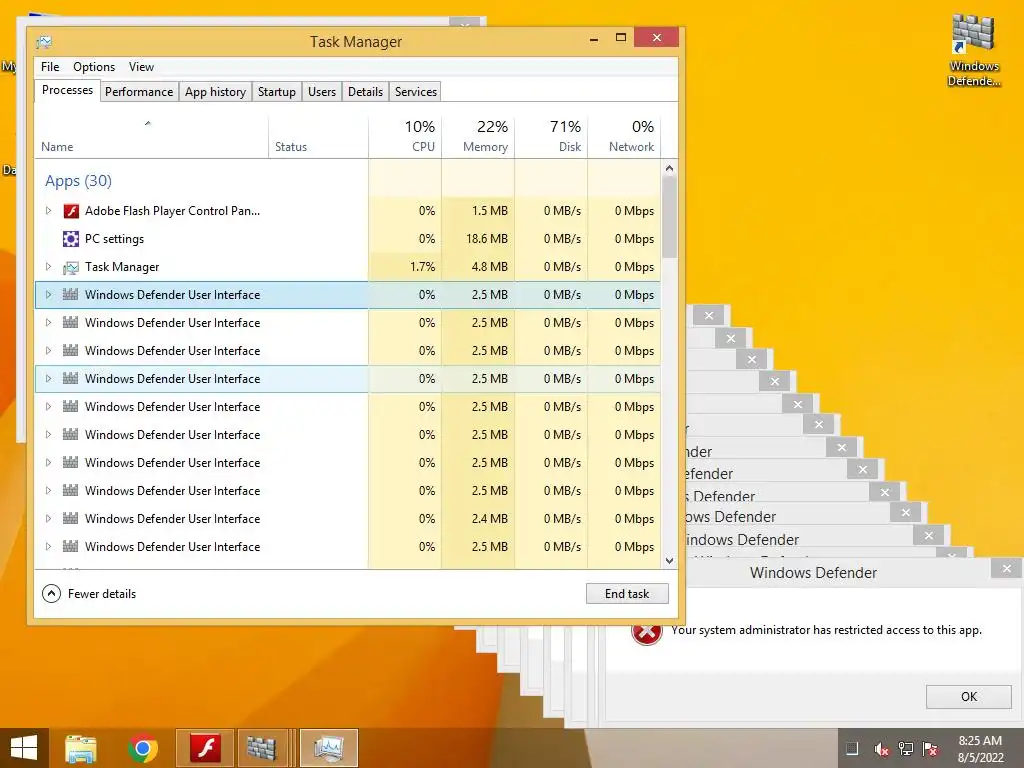Close the frontmost Windows Defender dialog
1024x768 pixels.
[1006, 569]
